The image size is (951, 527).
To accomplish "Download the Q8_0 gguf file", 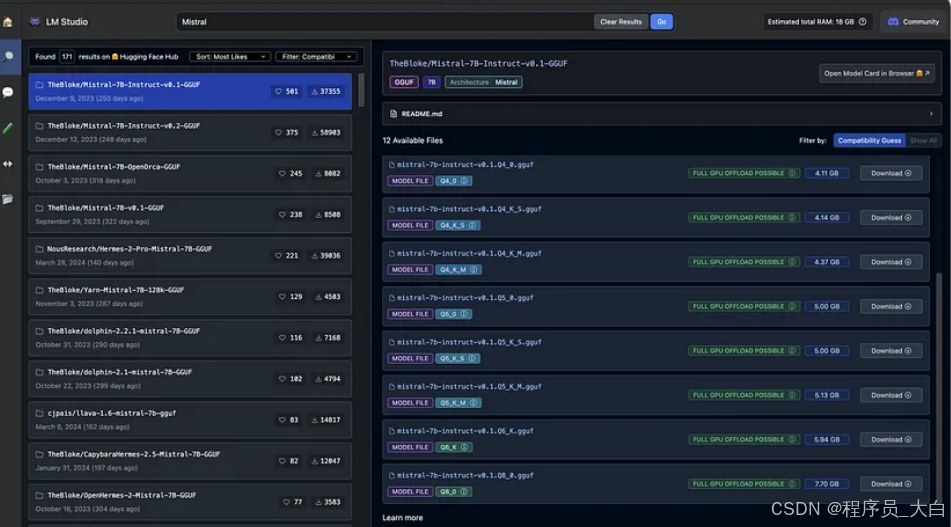I will (891, 484).
